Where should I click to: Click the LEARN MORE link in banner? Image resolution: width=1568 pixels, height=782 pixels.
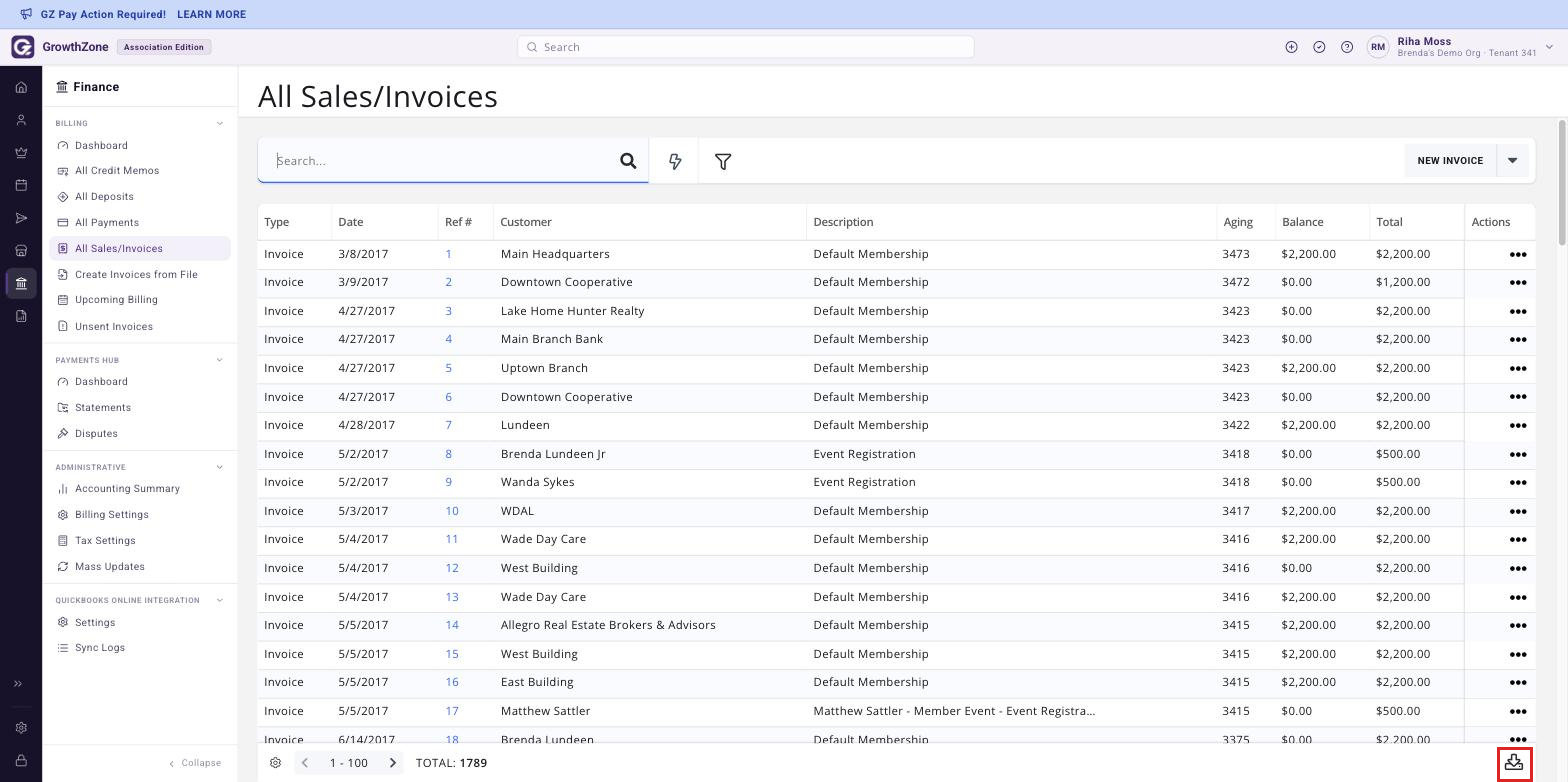211,14
